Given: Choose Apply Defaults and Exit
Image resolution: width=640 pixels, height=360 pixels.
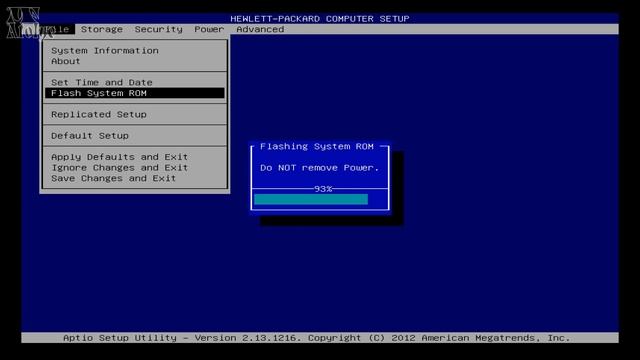Looking at the screenshot, I should click(120, 157).
